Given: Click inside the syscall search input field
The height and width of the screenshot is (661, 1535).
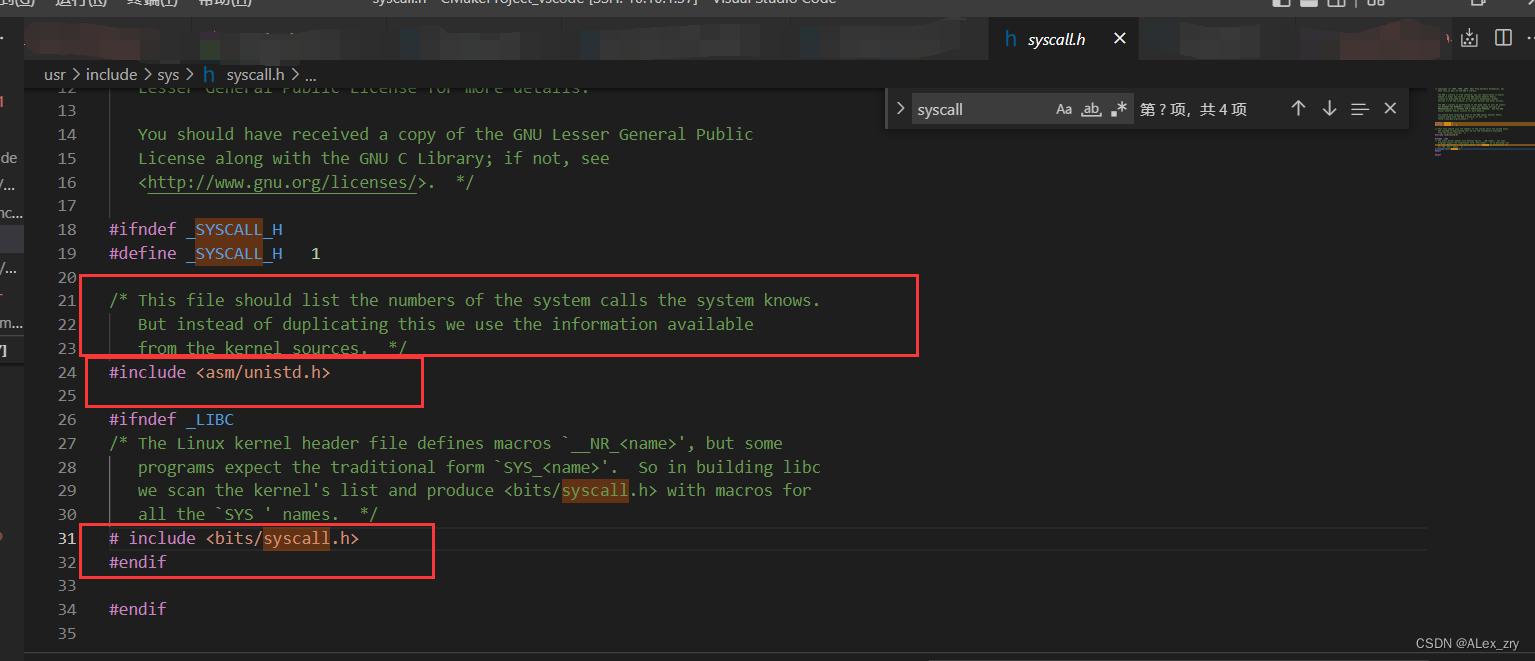Looking at the screenshot, I should [x=980, y=108].
